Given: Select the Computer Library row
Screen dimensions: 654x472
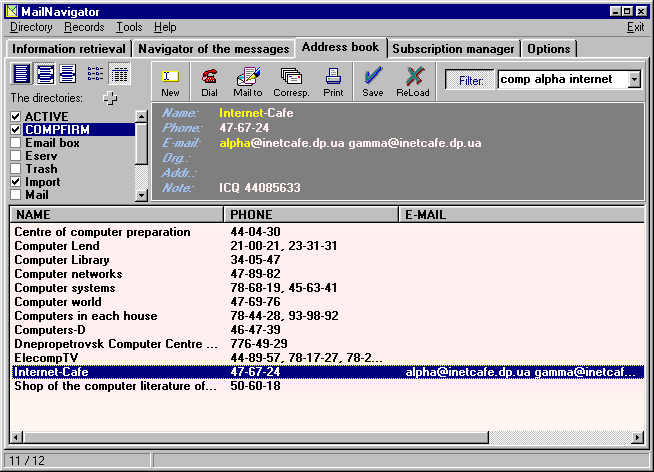Looking at the screenshot, I should tap(62, 260).
